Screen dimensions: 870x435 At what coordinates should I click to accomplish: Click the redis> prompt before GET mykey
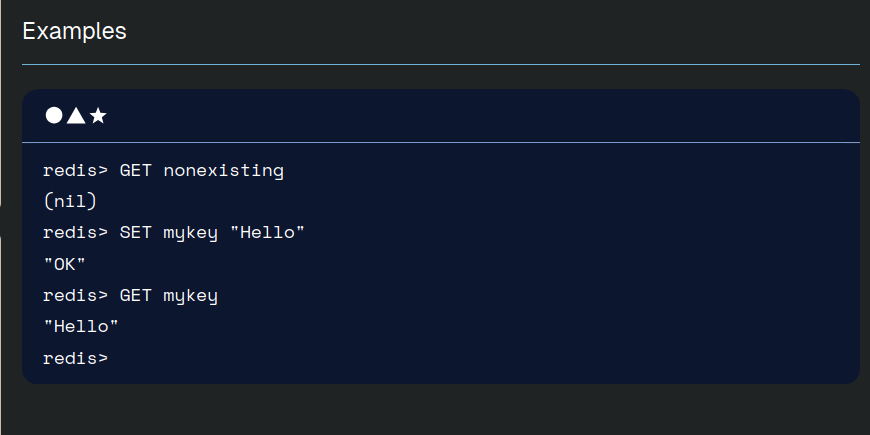(75, 296)
